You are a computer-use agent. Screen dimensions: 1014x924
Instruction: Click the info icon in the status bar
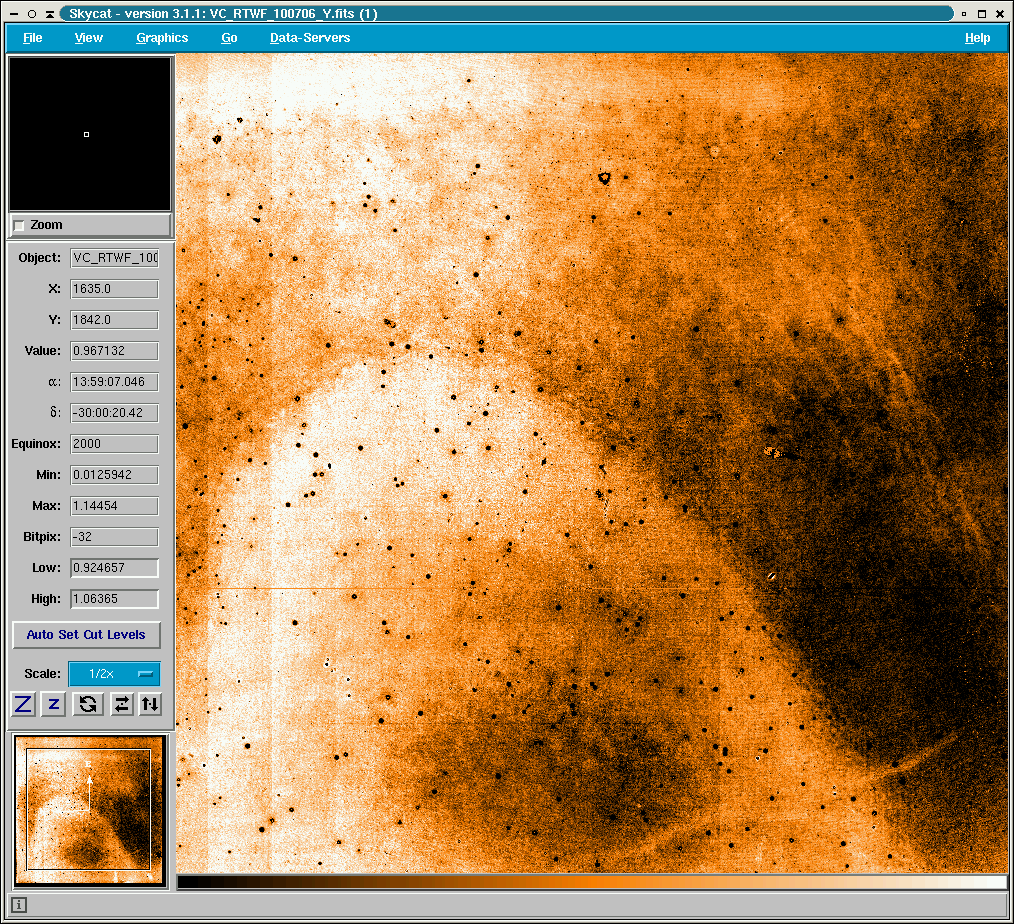[x=19, y=905]
